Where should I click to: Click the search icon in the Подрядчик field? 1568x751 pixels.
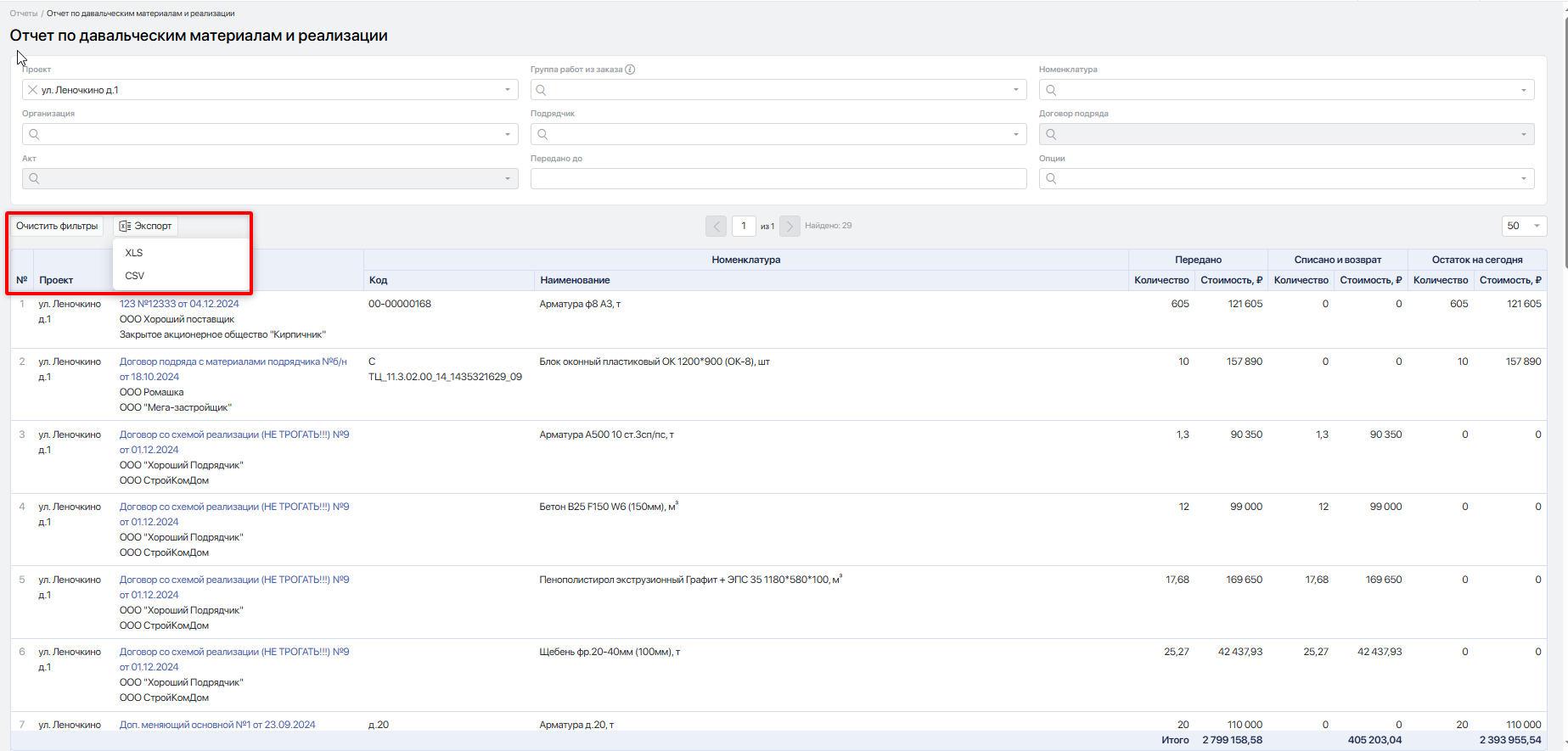tap(542, 134)
